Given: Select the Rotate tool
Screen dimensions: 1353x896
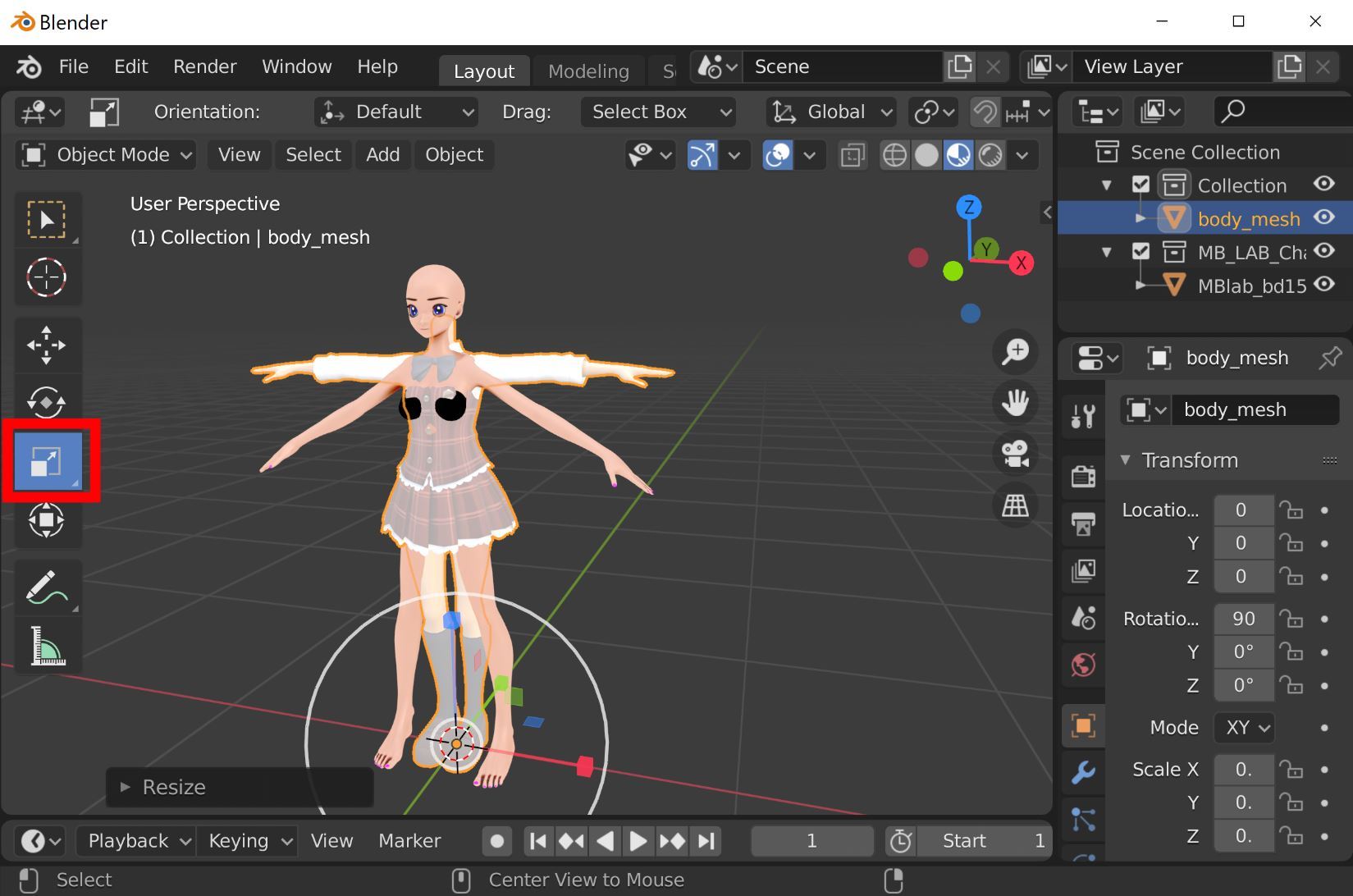Looking at the screenshot, I should click(47, 402).
